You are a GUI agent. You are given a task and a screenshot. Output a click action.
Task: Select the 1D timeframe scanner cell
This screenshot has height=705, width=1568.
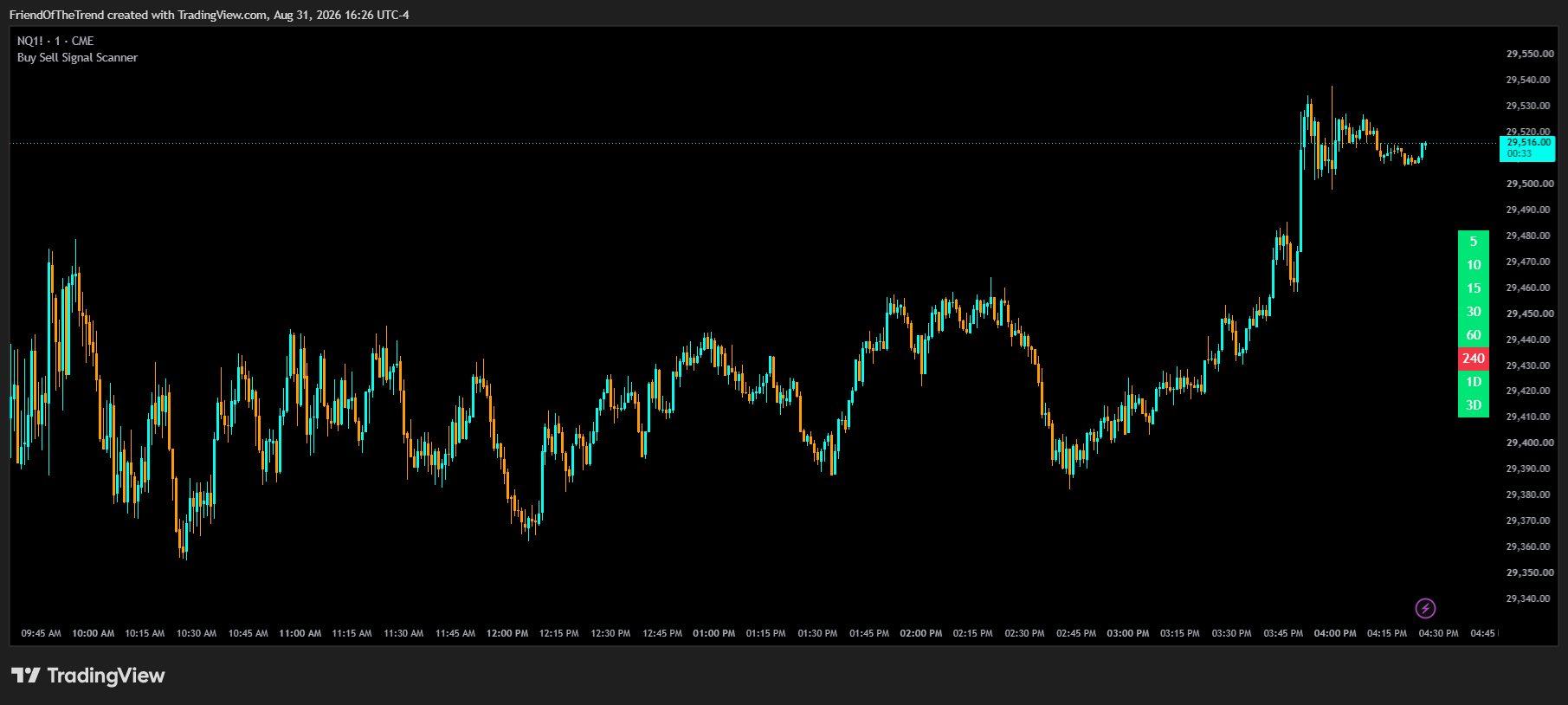(1474, 382)
